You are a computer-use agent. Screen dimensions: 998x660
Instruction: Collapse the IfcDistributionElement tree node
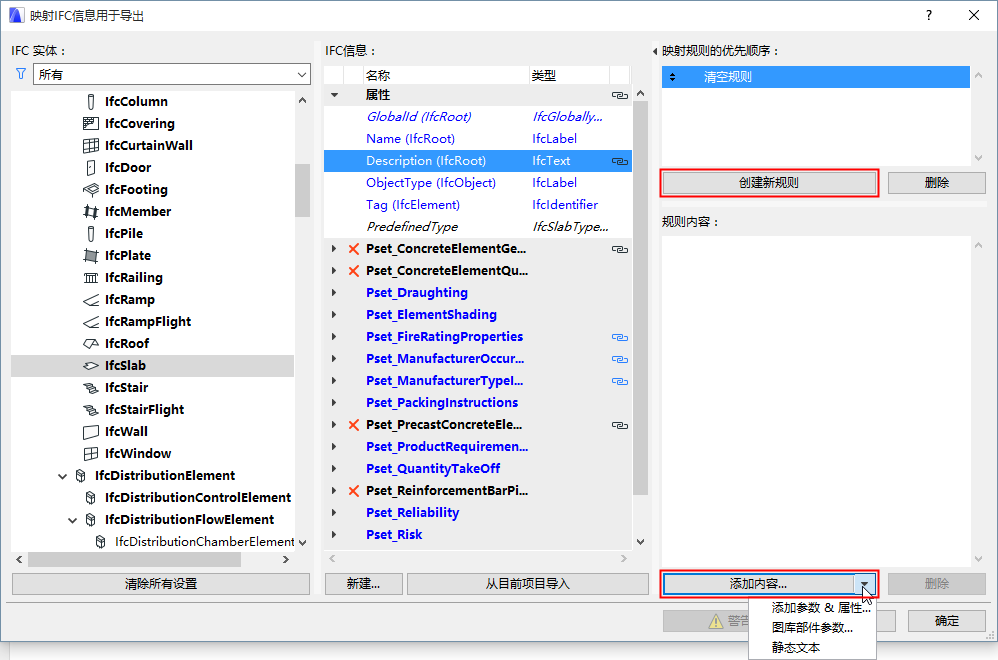point(62,476)
